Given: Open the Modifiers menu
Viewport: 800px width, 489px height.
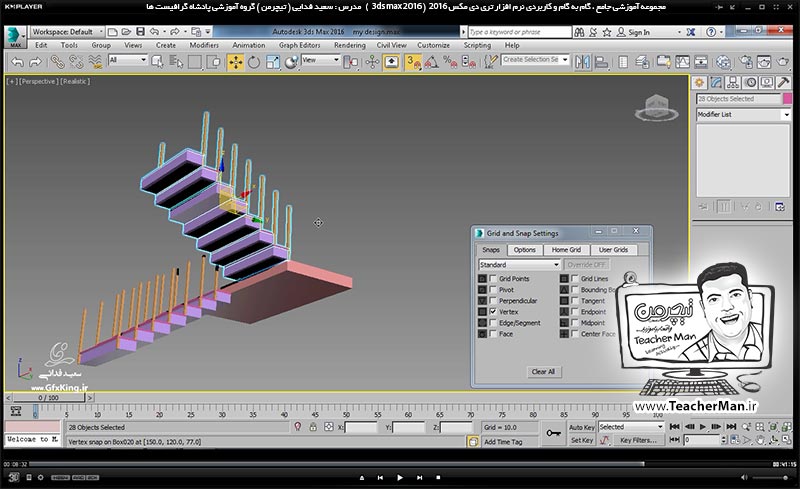Looking at the screenshot, I should 204,45.
